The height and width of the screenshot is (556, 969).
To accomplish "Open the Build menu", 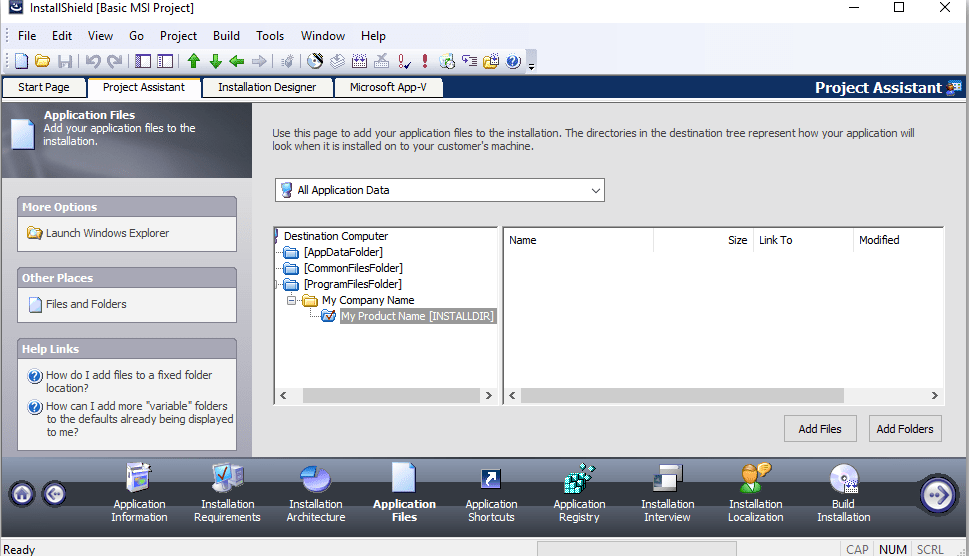I will pyautogui.click(x=226, y=36).
